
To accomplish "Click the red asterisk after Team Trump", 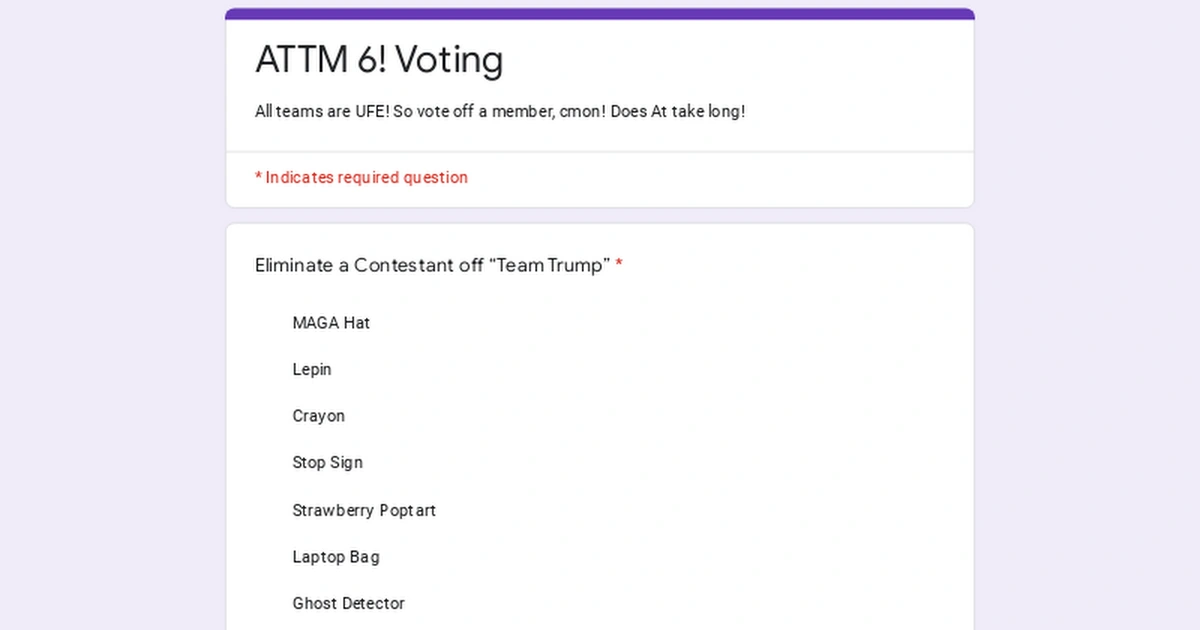I will point(619,264).
